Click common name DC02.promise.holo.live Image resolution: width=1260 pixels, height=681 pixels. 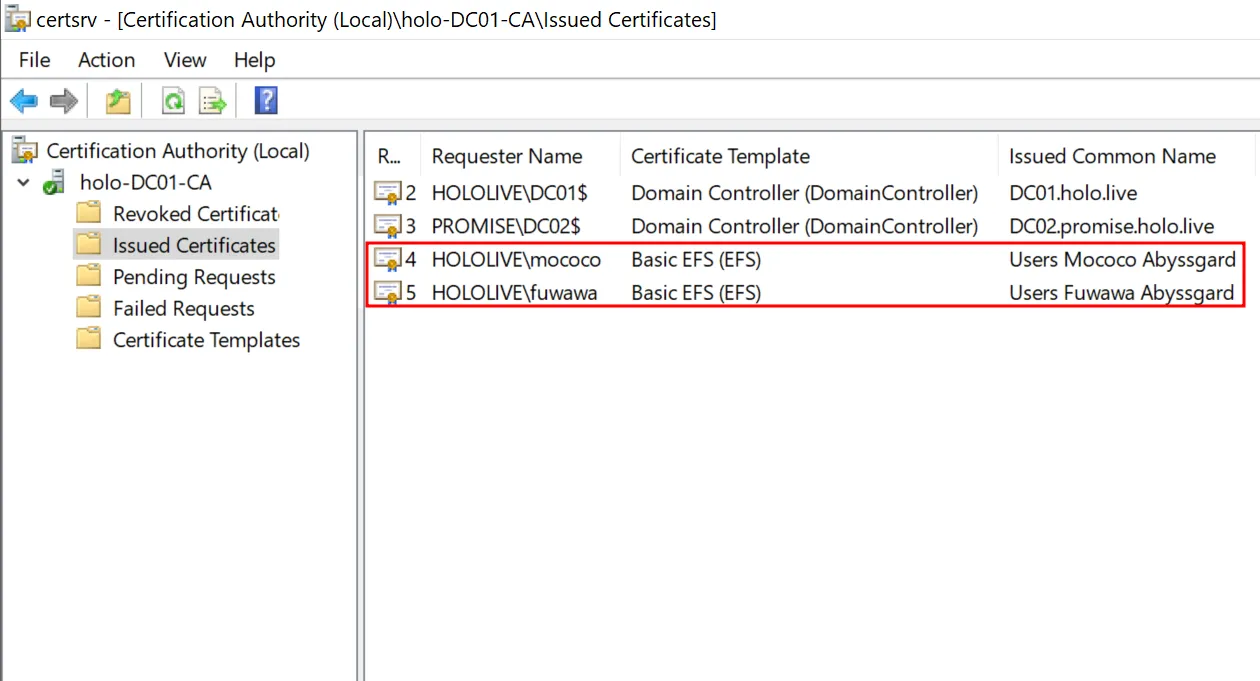coord(1111,226)
